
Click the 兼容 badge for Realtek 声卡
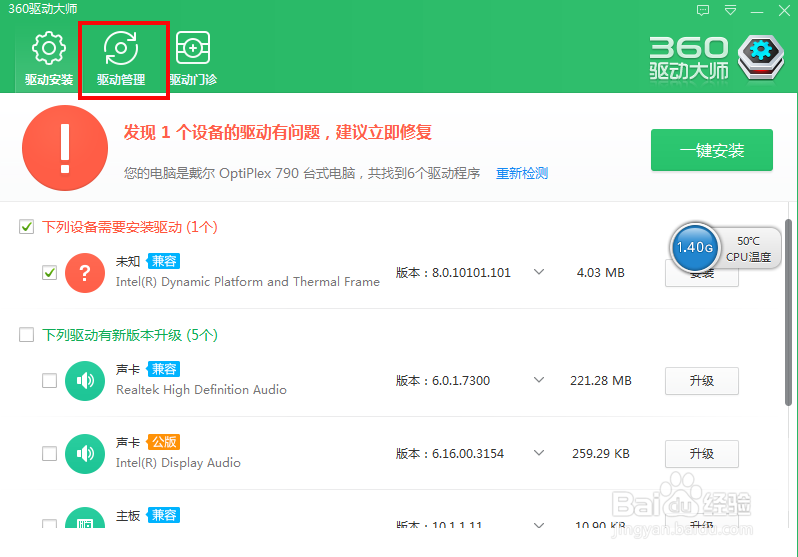[x=163, y=369]
